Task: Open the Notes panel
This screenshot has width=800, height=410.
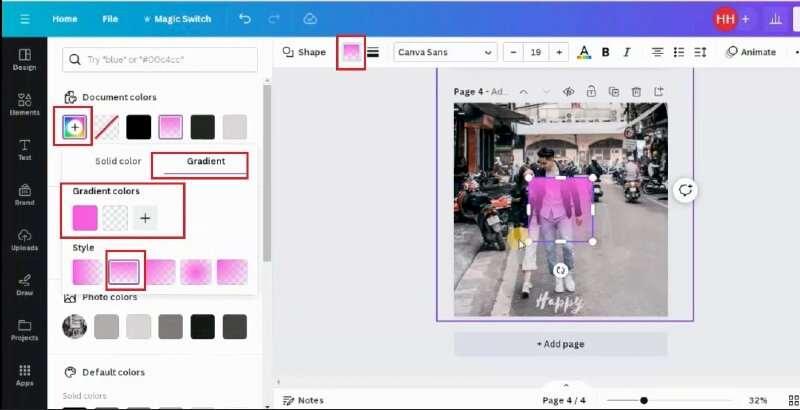Action: click(303, 400)
